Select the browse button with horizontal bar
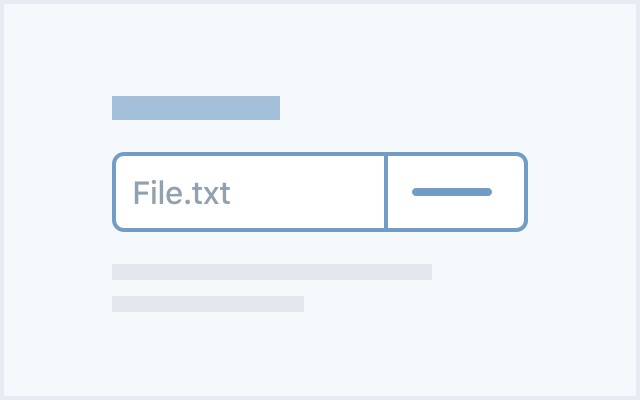The height and width of the screenshot is (400, 640). pos(456,192)
